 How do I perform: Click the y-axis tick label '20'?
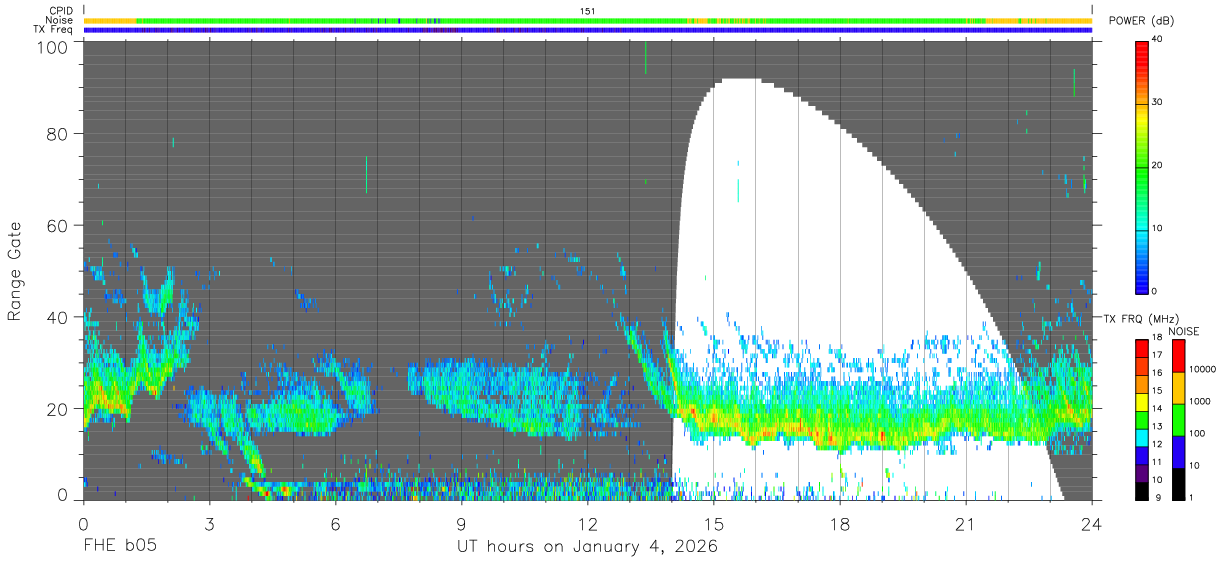[x=58, y=408]
